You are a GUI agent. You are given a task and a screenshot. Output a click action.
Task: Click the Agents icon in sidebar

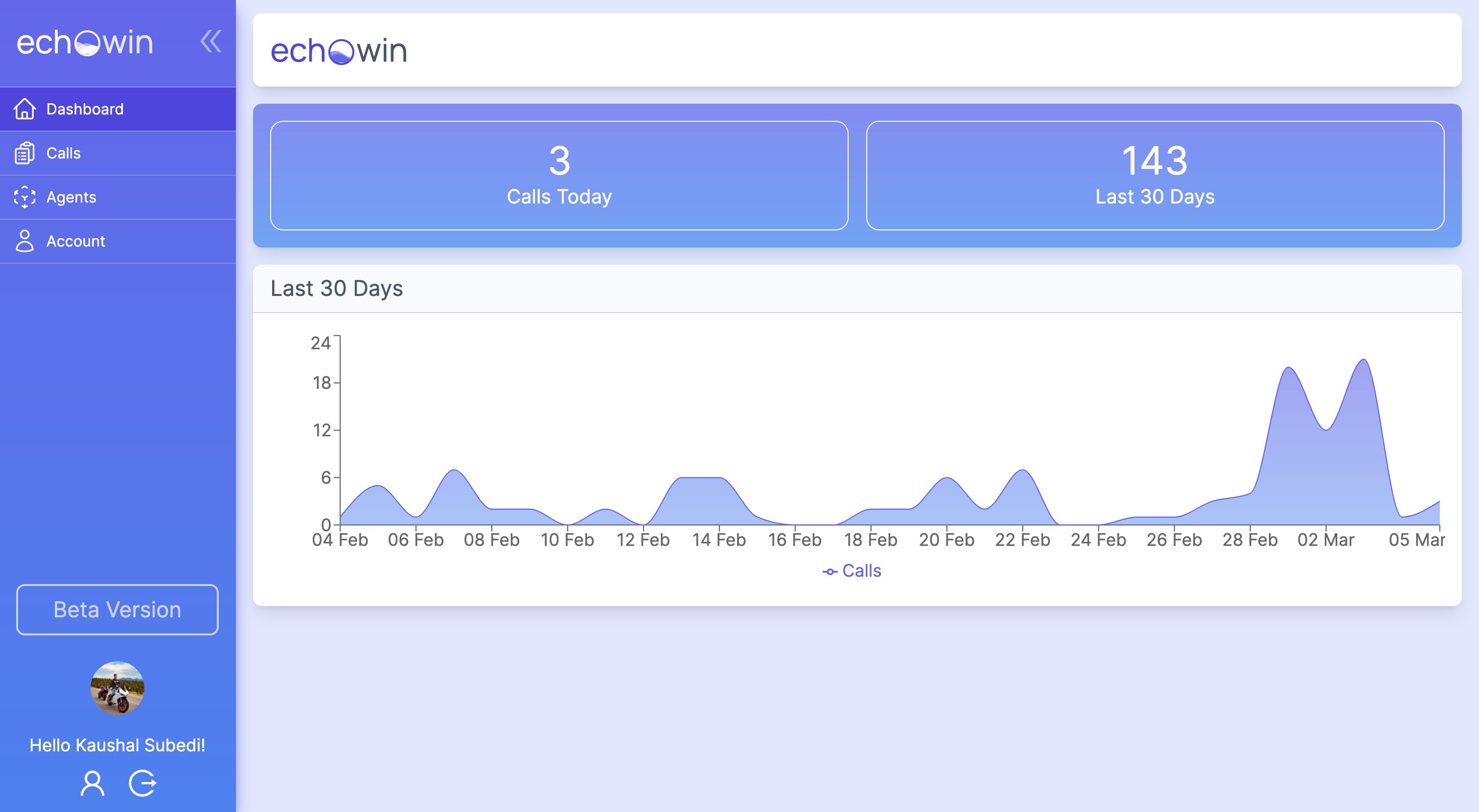[24, 197]
